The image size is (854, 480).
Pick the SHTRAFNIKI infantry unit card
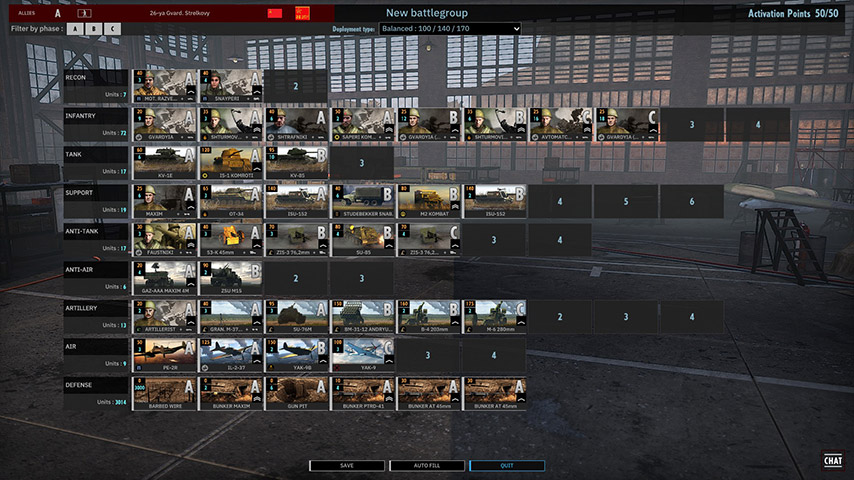[296, 125]
